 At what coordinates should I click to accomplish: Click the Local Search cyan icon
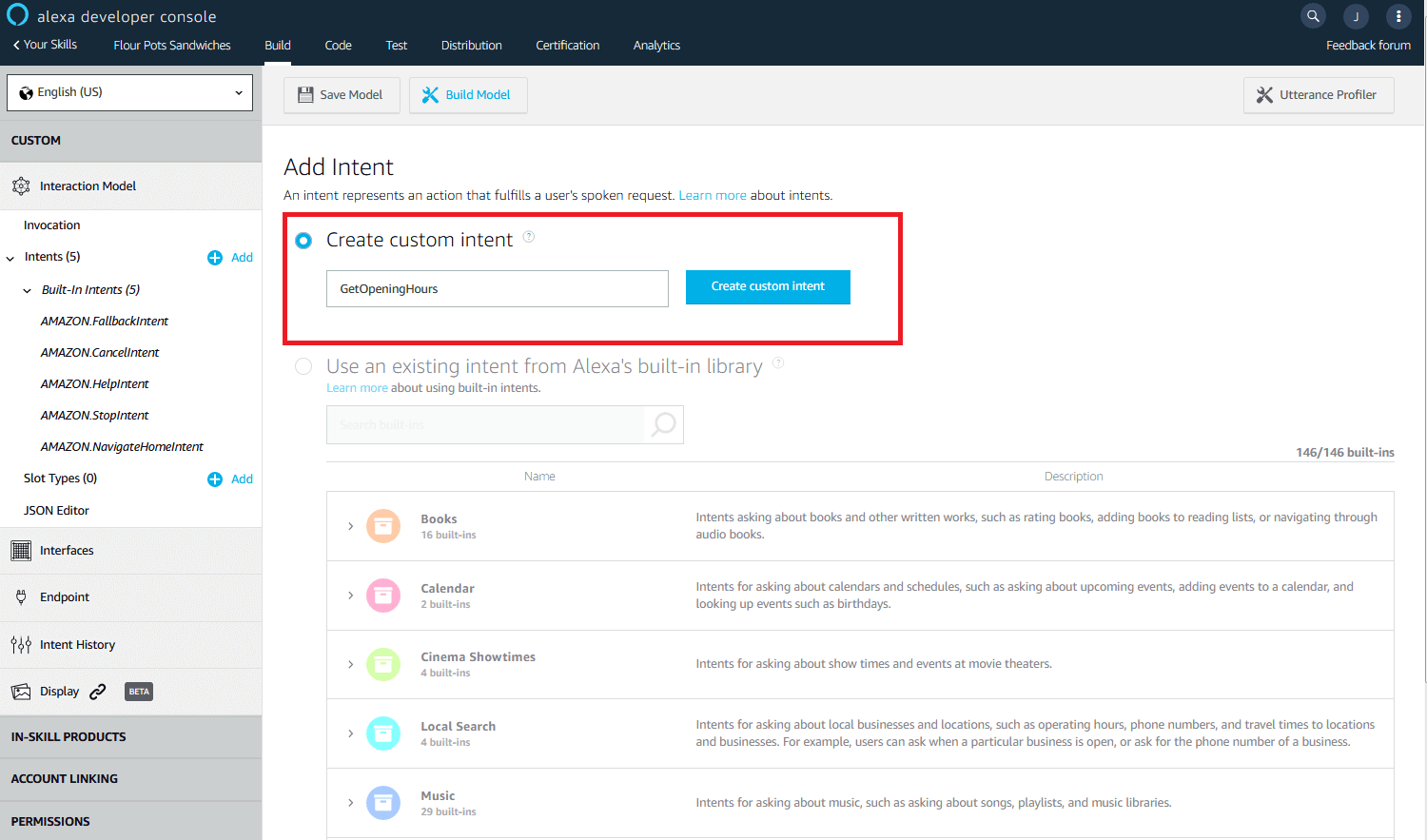pos(383,733)
